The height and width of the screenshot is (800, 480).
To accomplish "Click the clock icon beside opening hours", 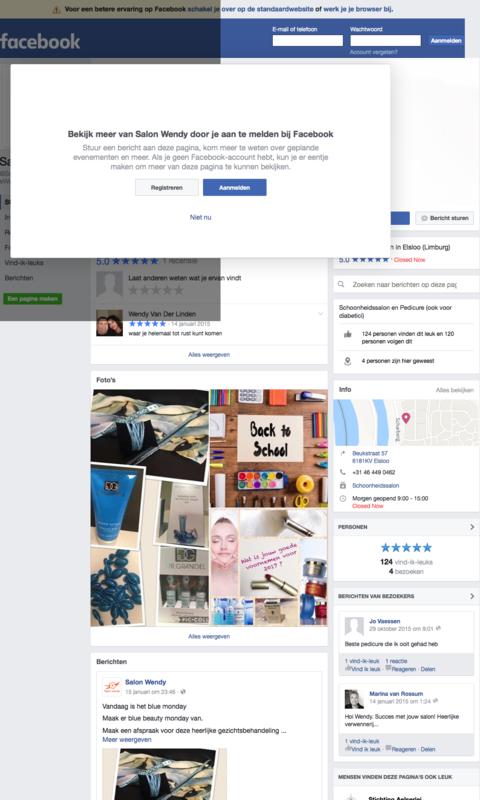I will click(343, 498).
